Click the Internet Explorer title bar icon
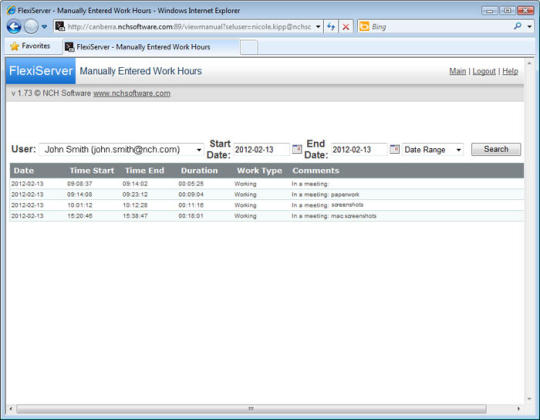 pos(11,10)
